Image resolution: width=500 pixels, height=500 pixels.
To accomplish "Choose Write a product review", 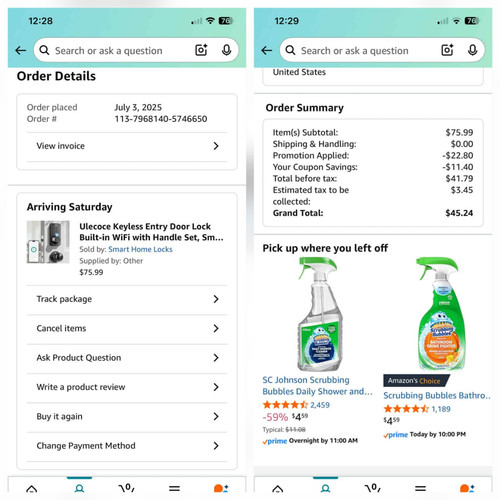I will point(127,387).
